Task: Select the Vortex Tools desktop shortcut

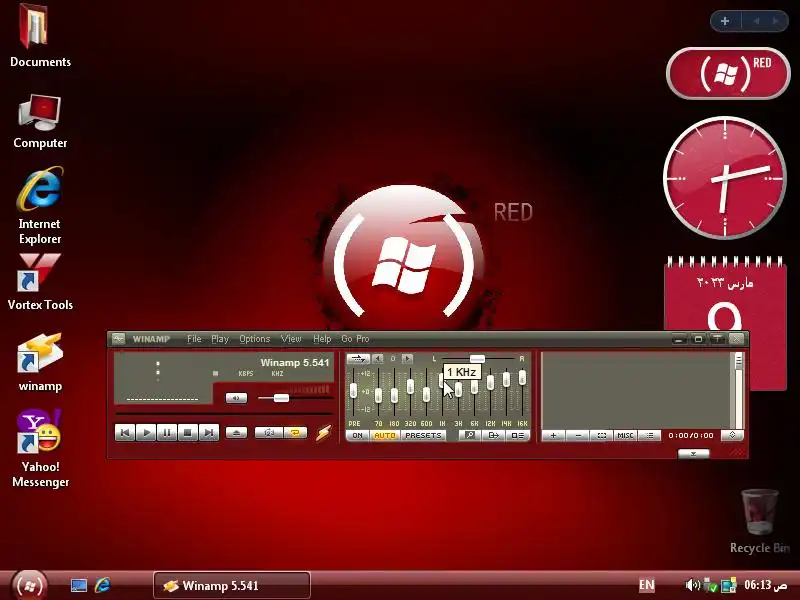Action: pyautogui.click(x=40, y=282)
